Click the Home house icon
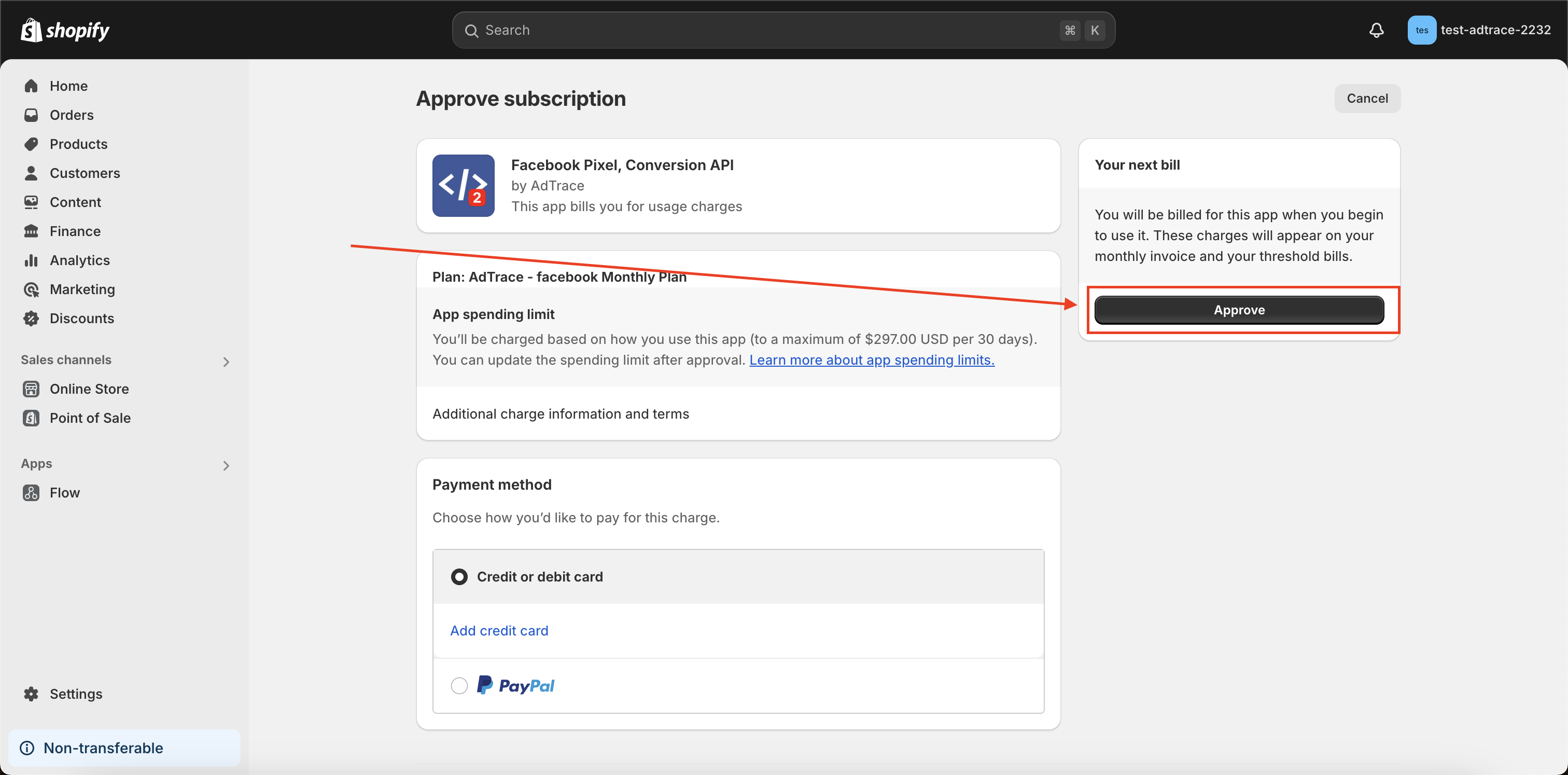This screenshot has width=1568, height=775. 31,86
